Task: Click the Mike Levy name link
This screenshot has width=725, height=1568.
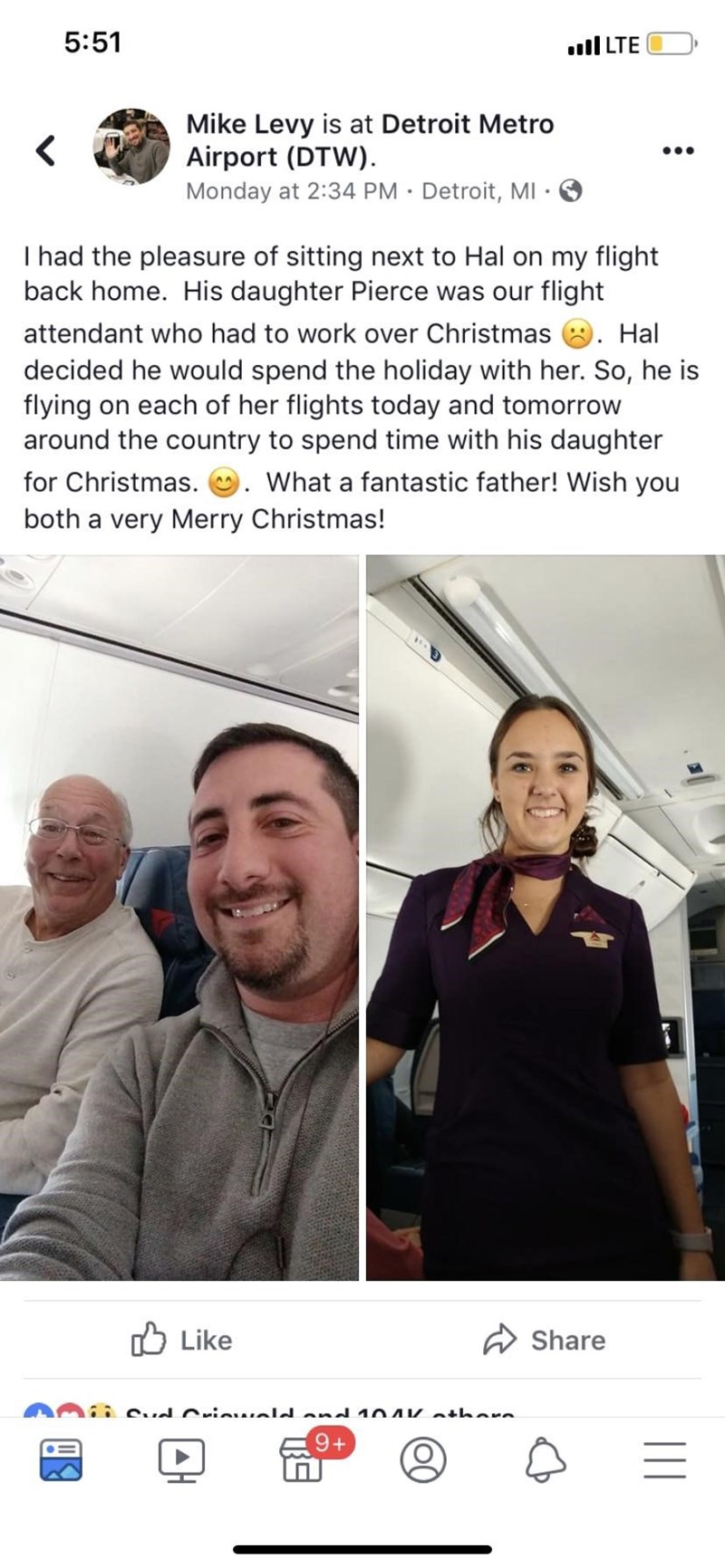Action: point(250,123)
